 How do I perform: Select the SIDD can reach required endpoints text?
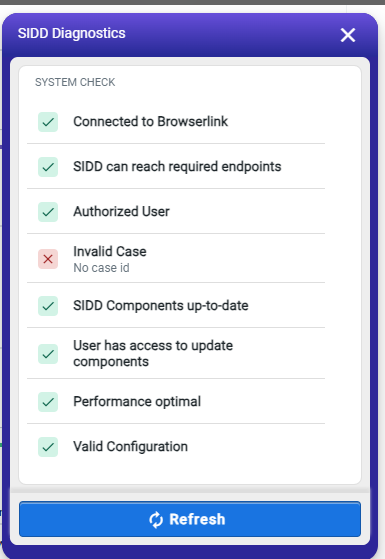[177, 167]
